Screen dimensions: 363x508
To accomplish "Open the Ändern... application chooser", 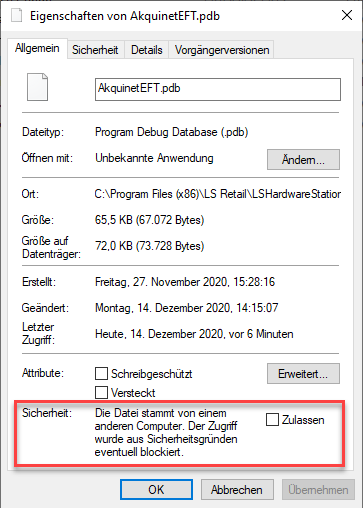I will 303,160.
